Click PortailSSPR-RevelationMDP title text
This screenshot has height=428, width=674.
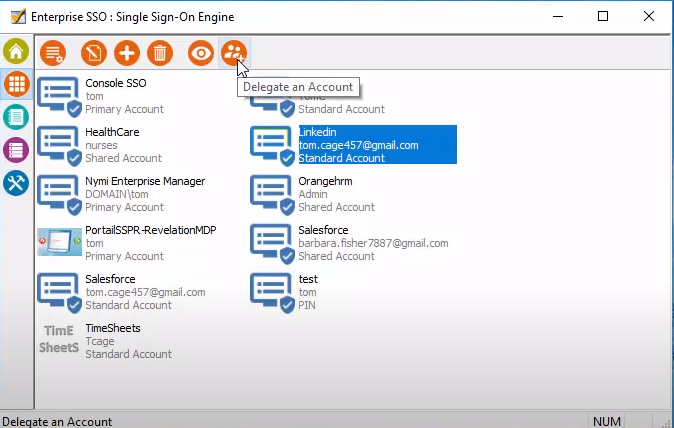pos(151,230)
